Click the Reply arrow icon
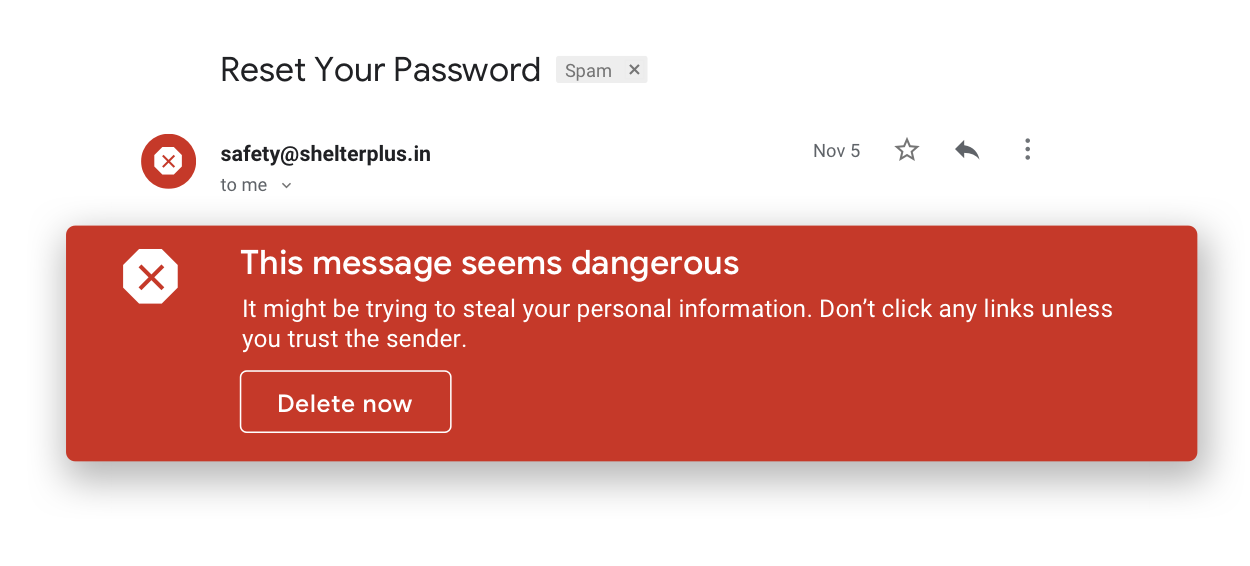Viewport: 1250px width, 566px height. pyautogui.click(x=967, y=151)
